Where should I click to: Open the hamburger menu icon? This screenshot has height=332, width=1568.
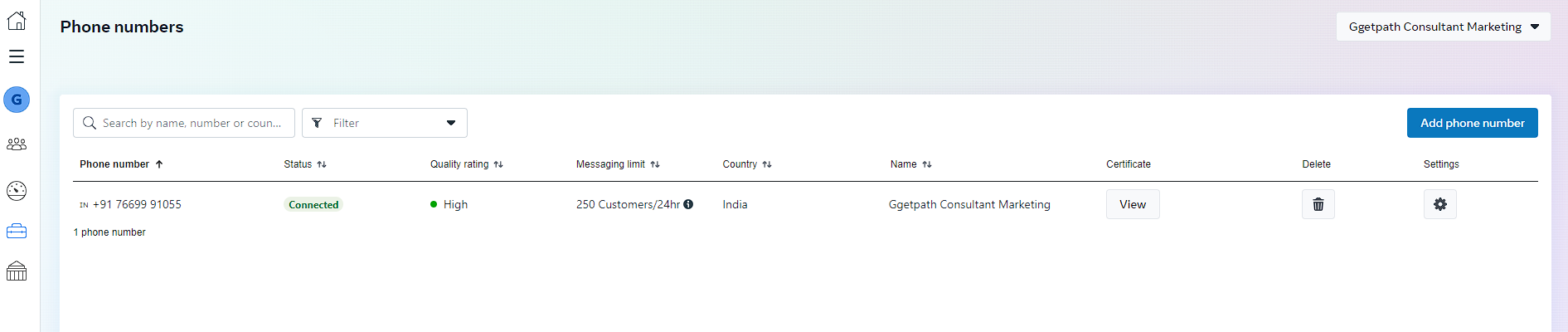click(17, 56)
